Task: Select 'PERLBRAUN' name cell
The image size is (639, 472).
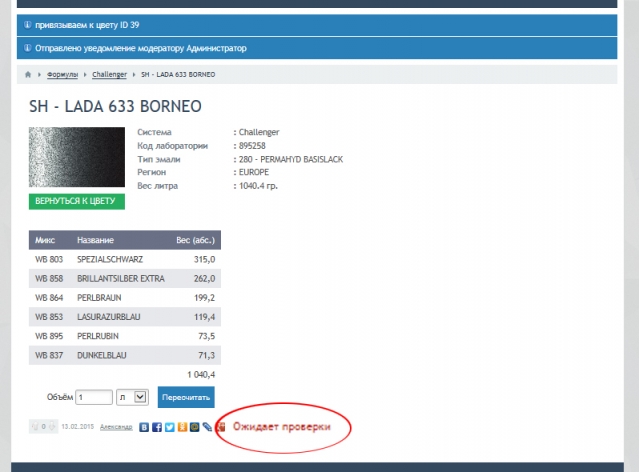Action: [99, 298]
